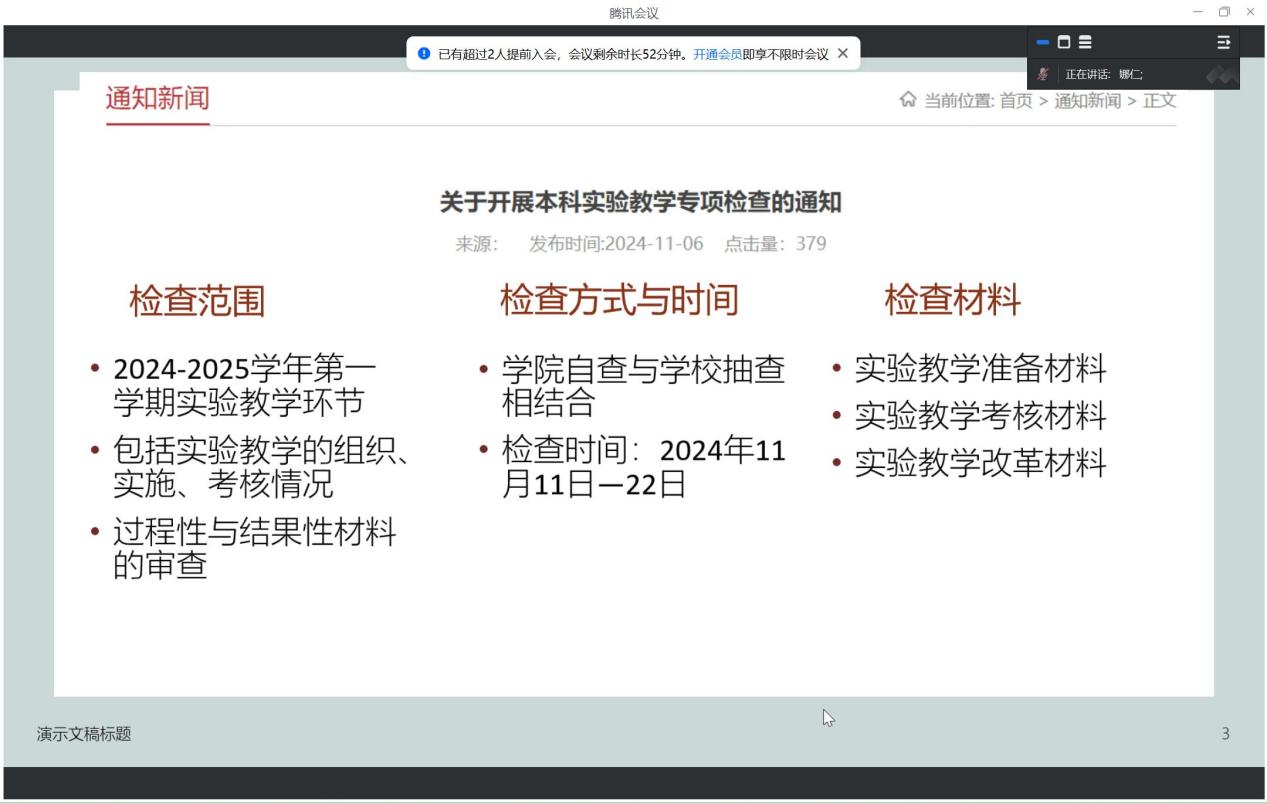
Task: Click 通知新闻 heading tab on the slide
Action: tap(157, 99)
